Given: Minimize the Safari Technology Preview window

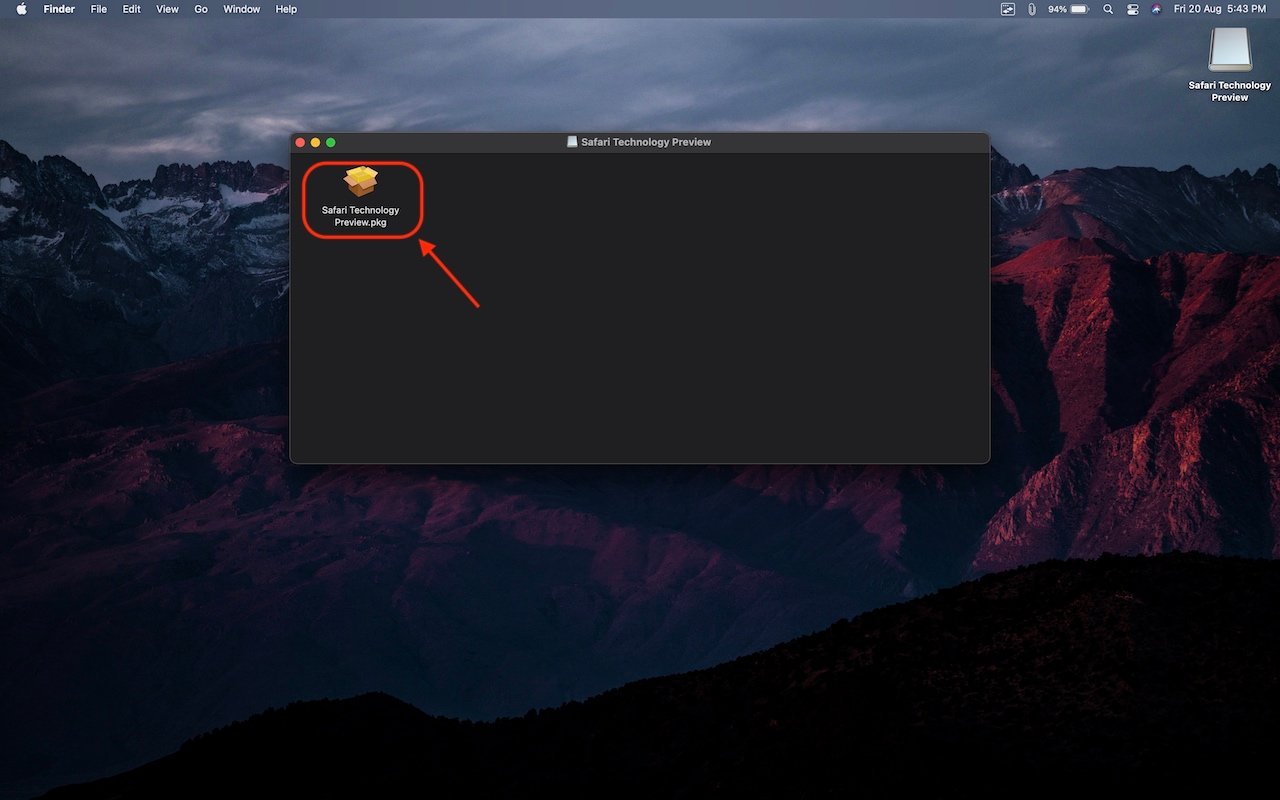Looking at the screenshot, I should pyautogui.click(x=315, y=142).
